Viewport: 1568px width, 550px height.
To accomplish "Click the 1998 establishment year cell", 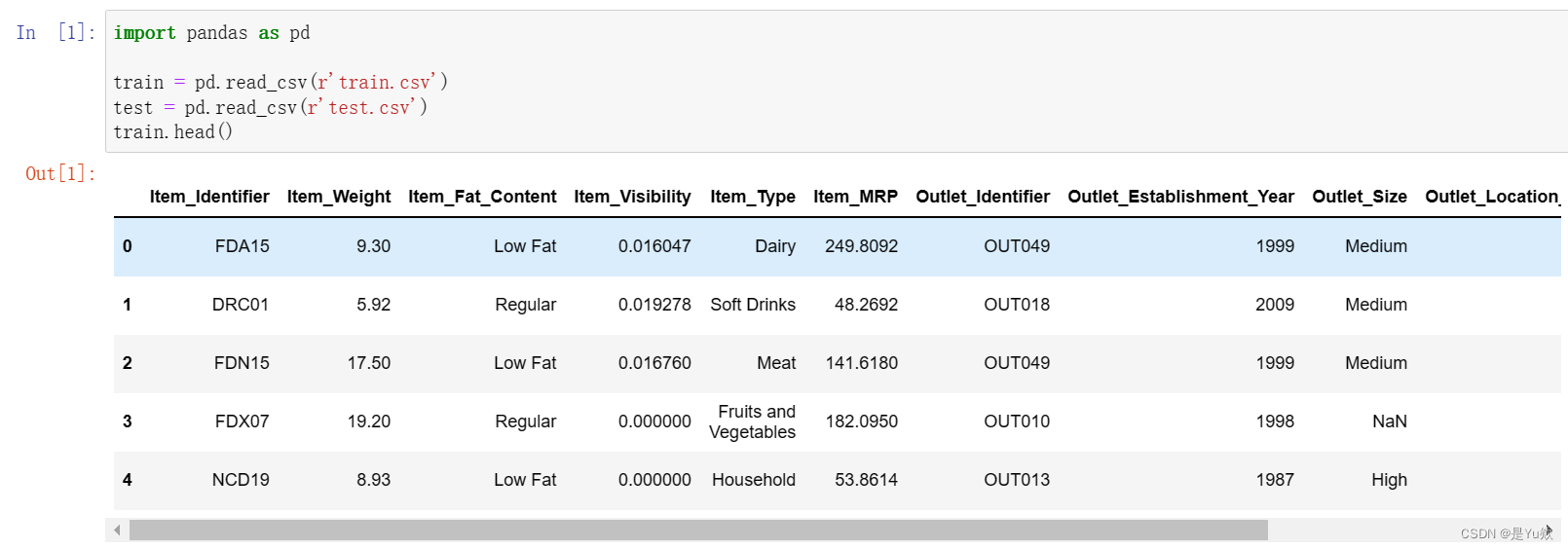I will pyautogui.click(x=1275, y=422).
